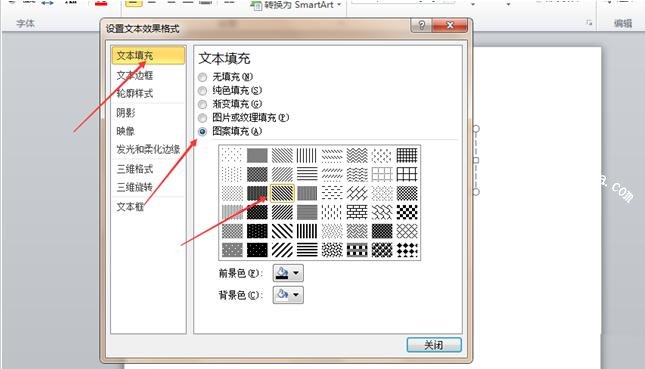Image resolution: width=645 pixels, height=369 pixels.
Task: Click the SmartArt icon in ribbon
Action: coord(256,5)
